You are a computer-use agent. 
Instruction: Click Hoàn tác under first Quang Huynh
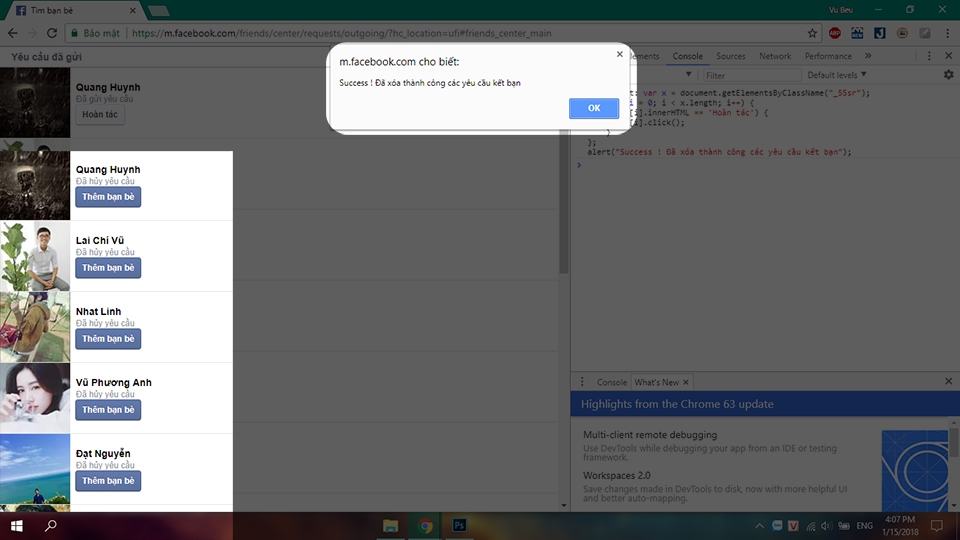pos(100,114)
